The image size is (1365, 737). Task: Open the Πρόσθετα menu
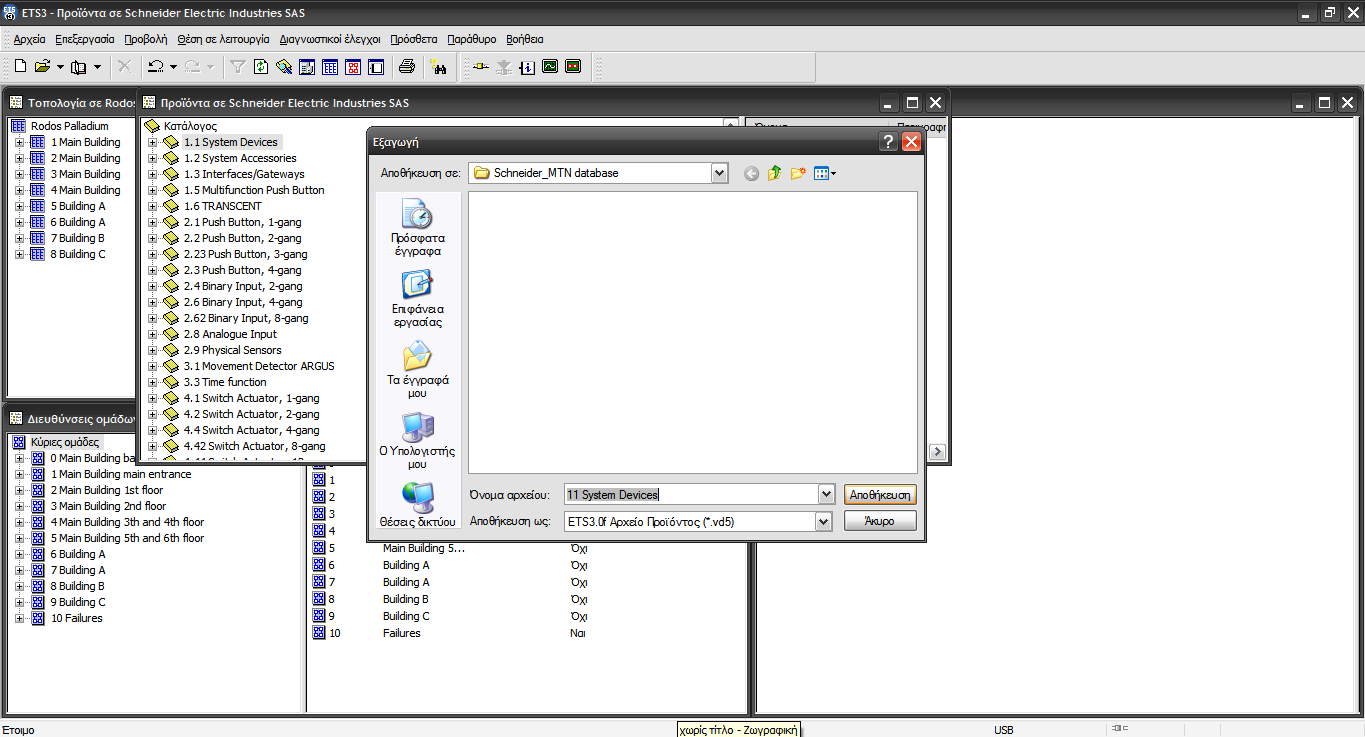(414, 39)
